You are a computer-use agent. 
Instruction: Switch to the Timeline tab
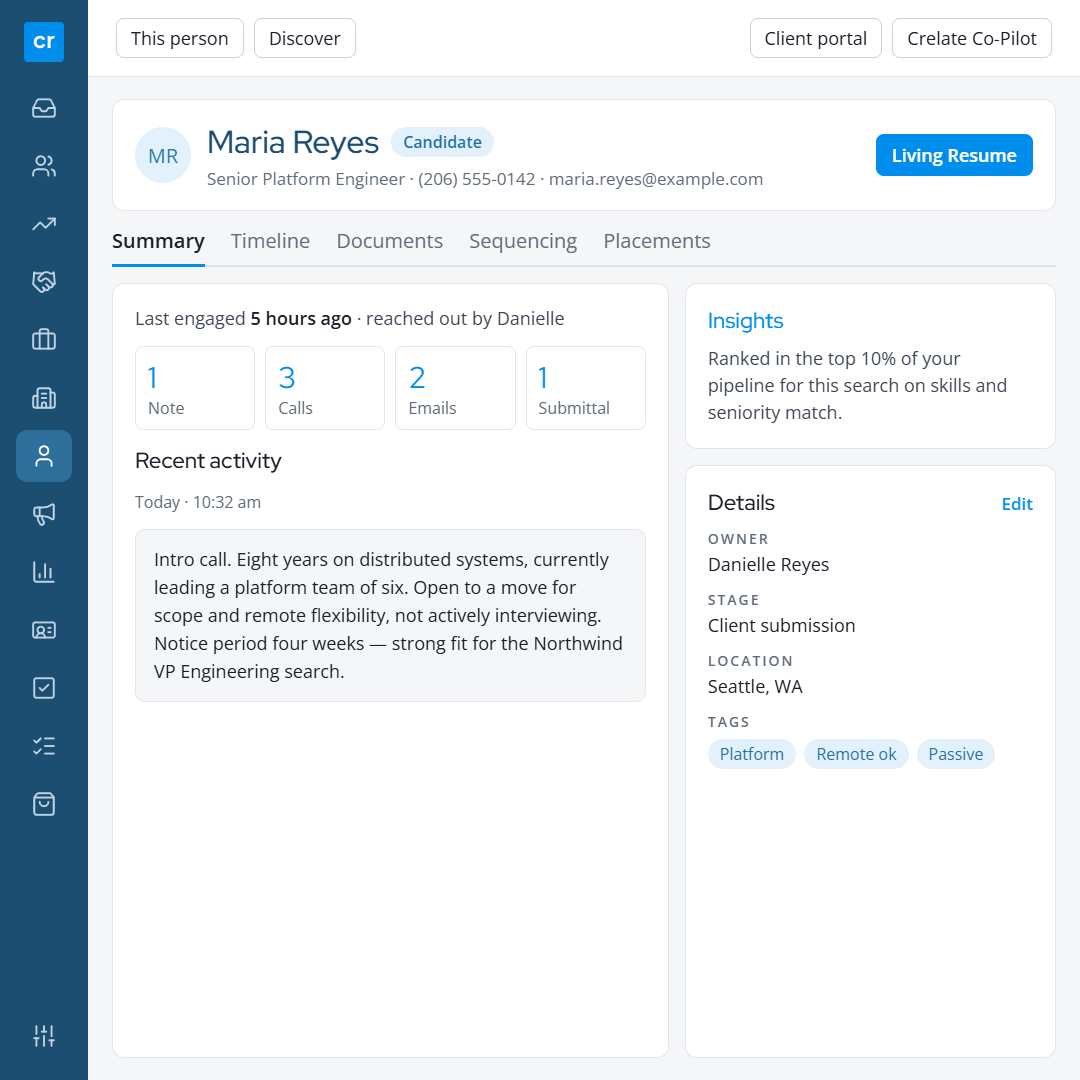pos(270,241)
